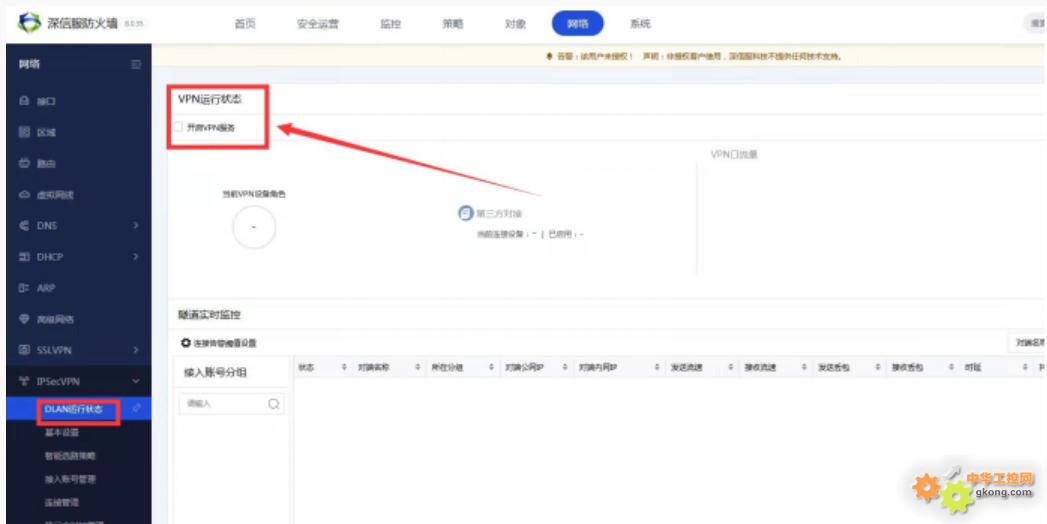Open 连接管理 under IPSecVPN
The image size is (1047, 524).
point(62,502)
